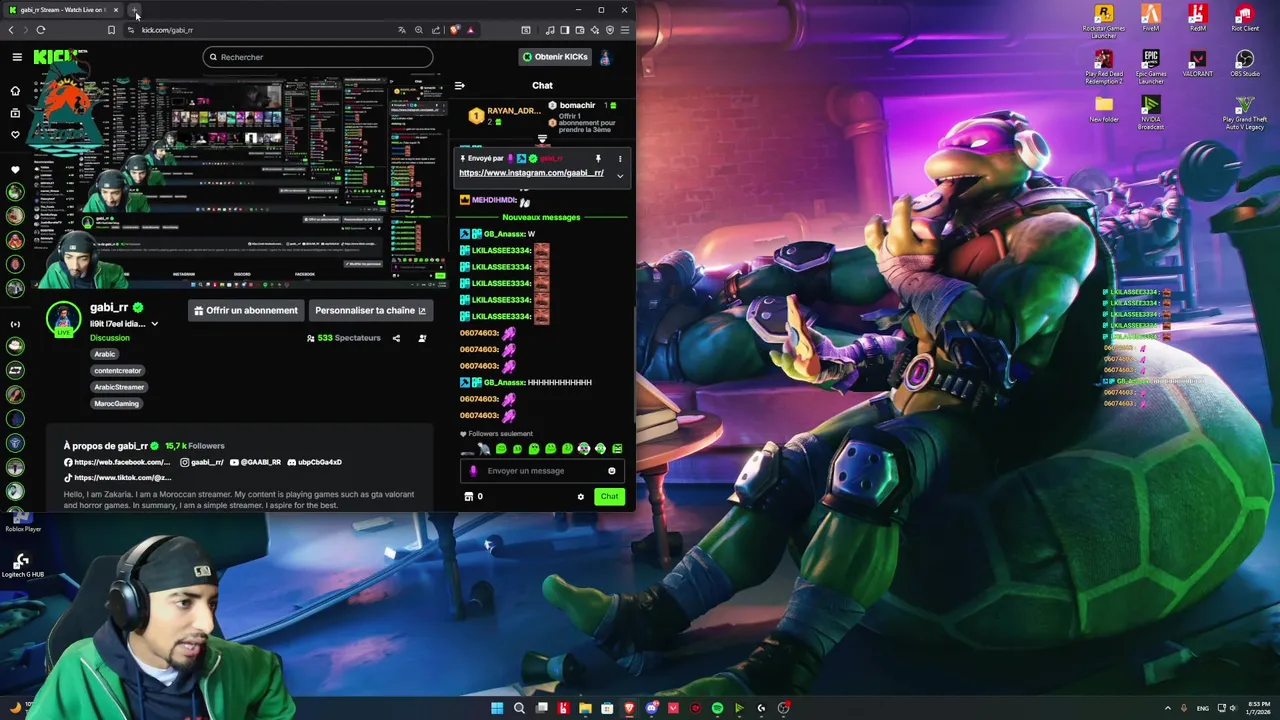Open the browser hamburger main menu
The width and height of the screenshot is (1280, 720).
tap(624, 30)
